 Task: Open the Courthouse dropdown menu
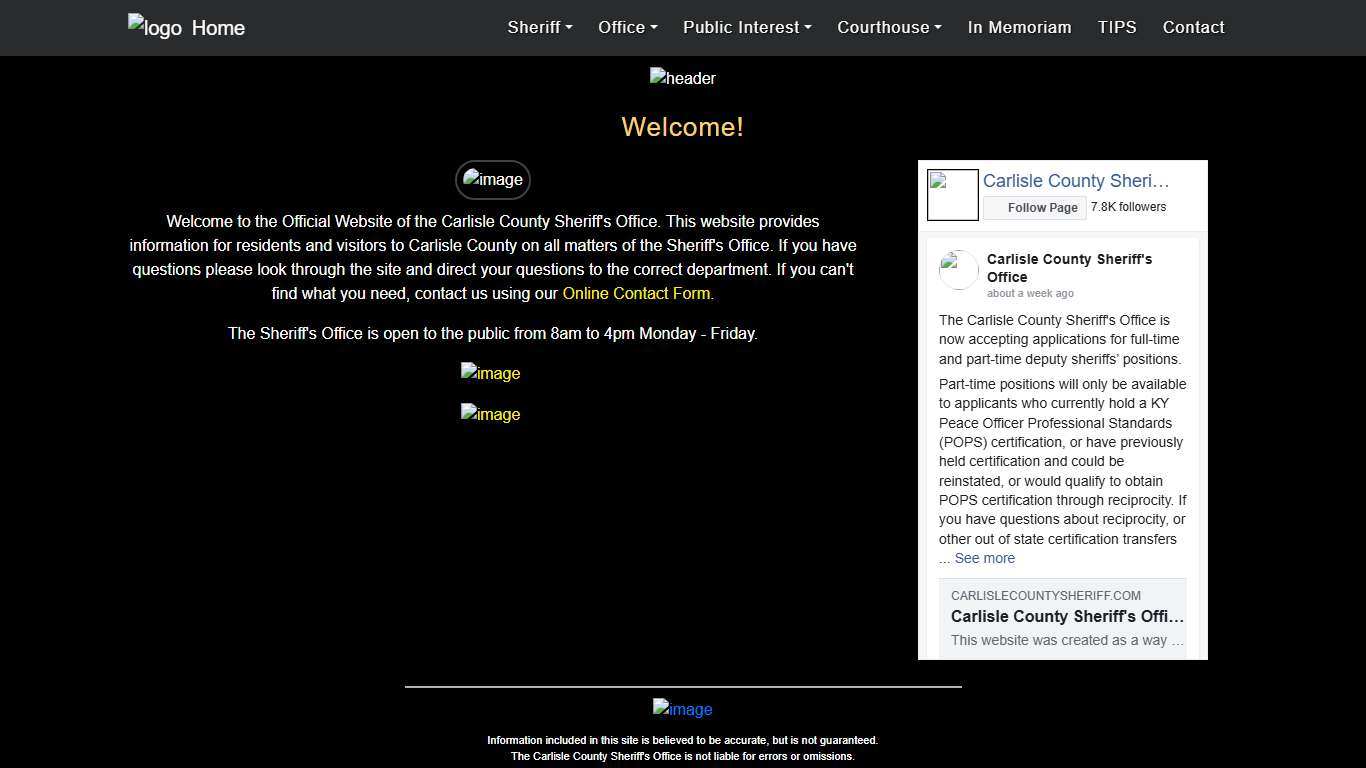pyautogui.click(x=889, y=27)
